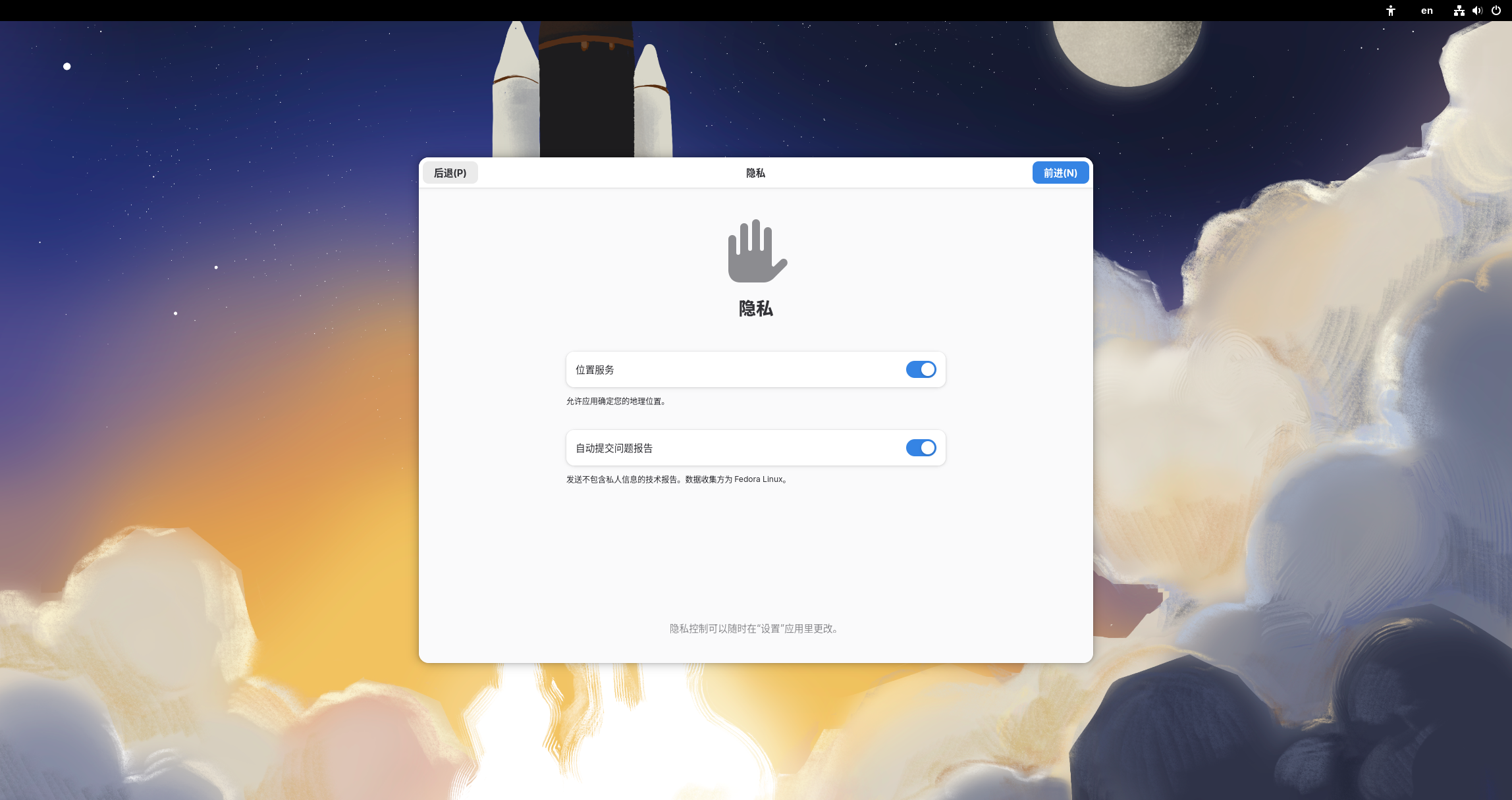Click the wired network status icon
Viewport: 1512px width, 800px height.
(1459, 11)
